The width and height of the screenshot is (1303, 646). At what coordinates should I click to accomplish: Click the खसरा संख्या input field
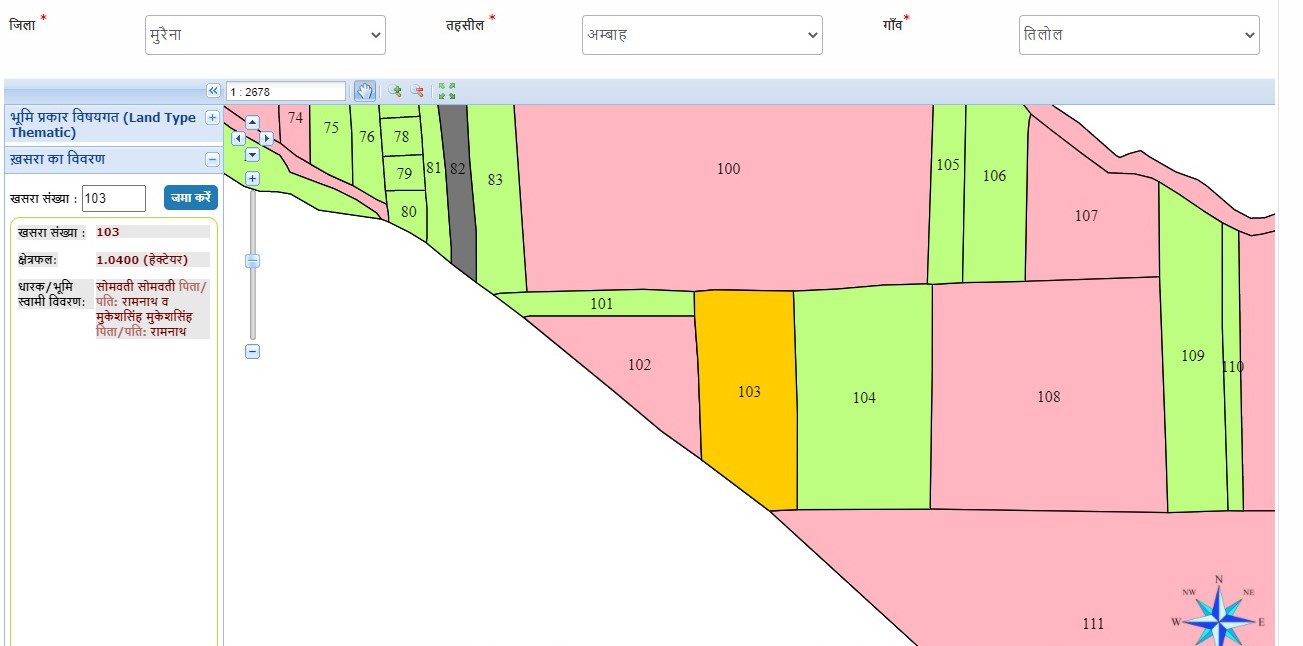pos(114,198)
